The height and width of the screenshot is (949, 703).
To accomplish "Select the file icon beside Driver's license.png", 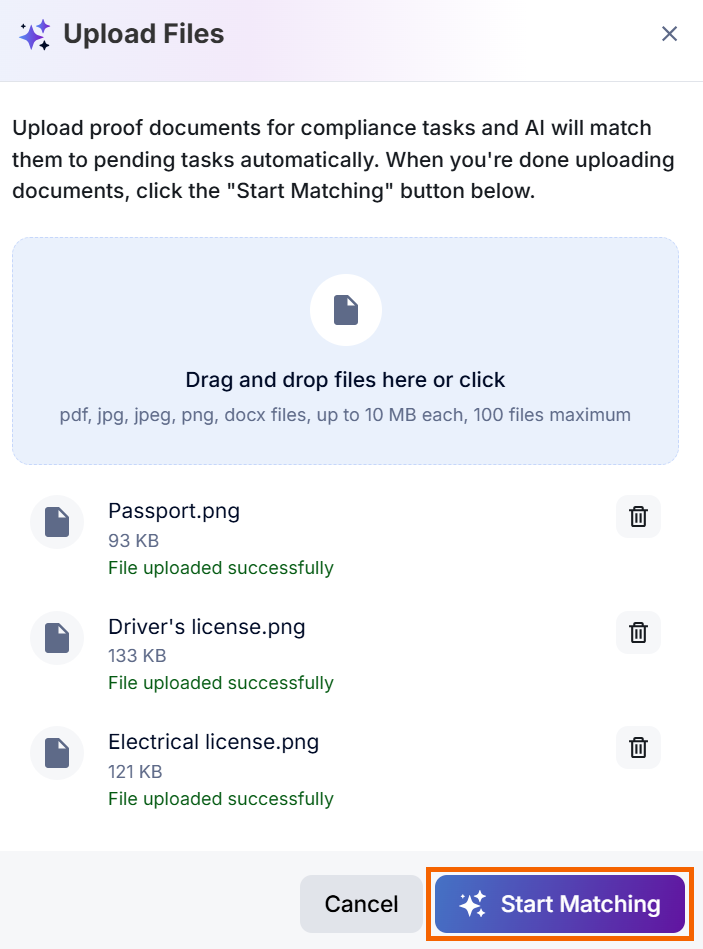I will (57, 638).
